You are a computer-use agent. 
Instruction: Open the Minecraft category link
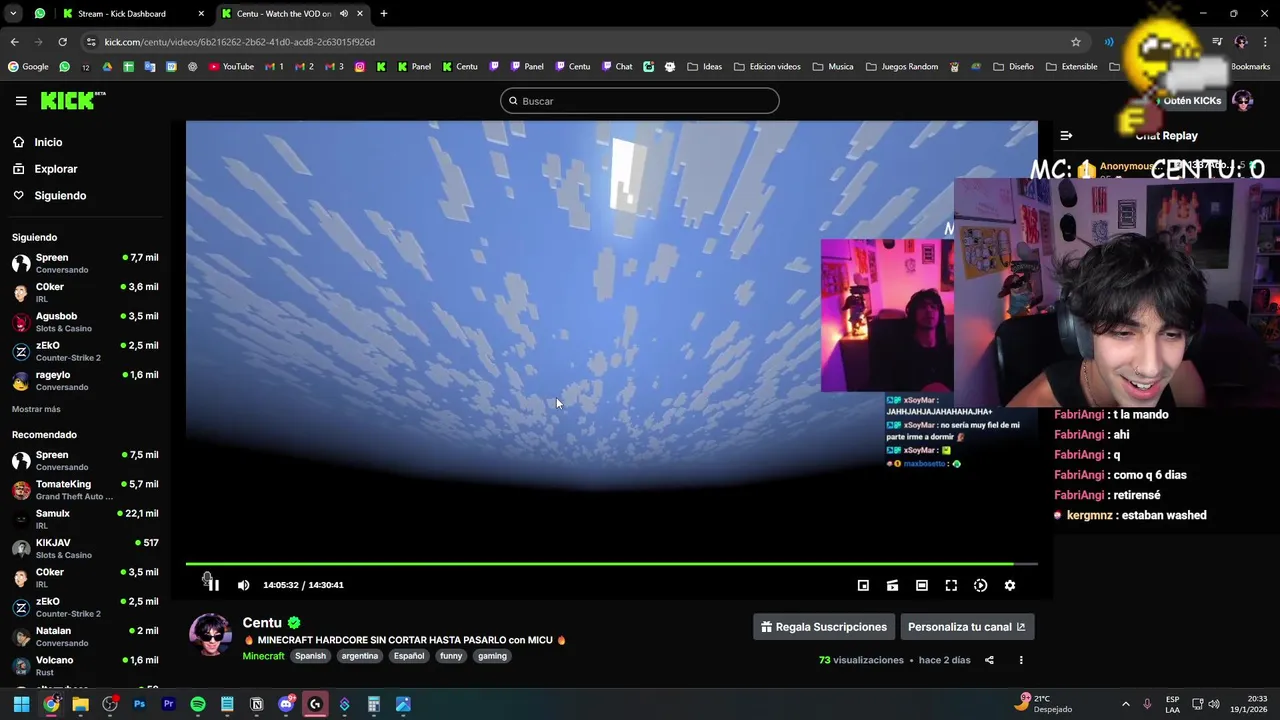pyautogui.click(x=263, y=656)
